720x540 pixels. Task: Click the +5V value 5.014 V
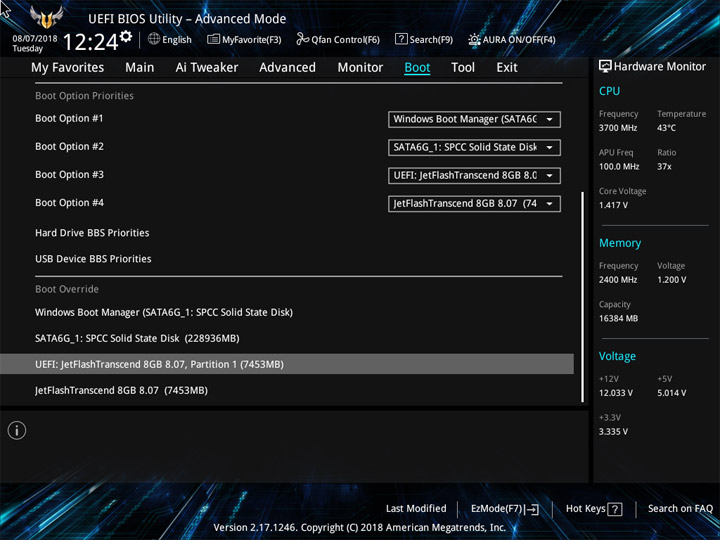pyautogui.click(x=671, y=393)
